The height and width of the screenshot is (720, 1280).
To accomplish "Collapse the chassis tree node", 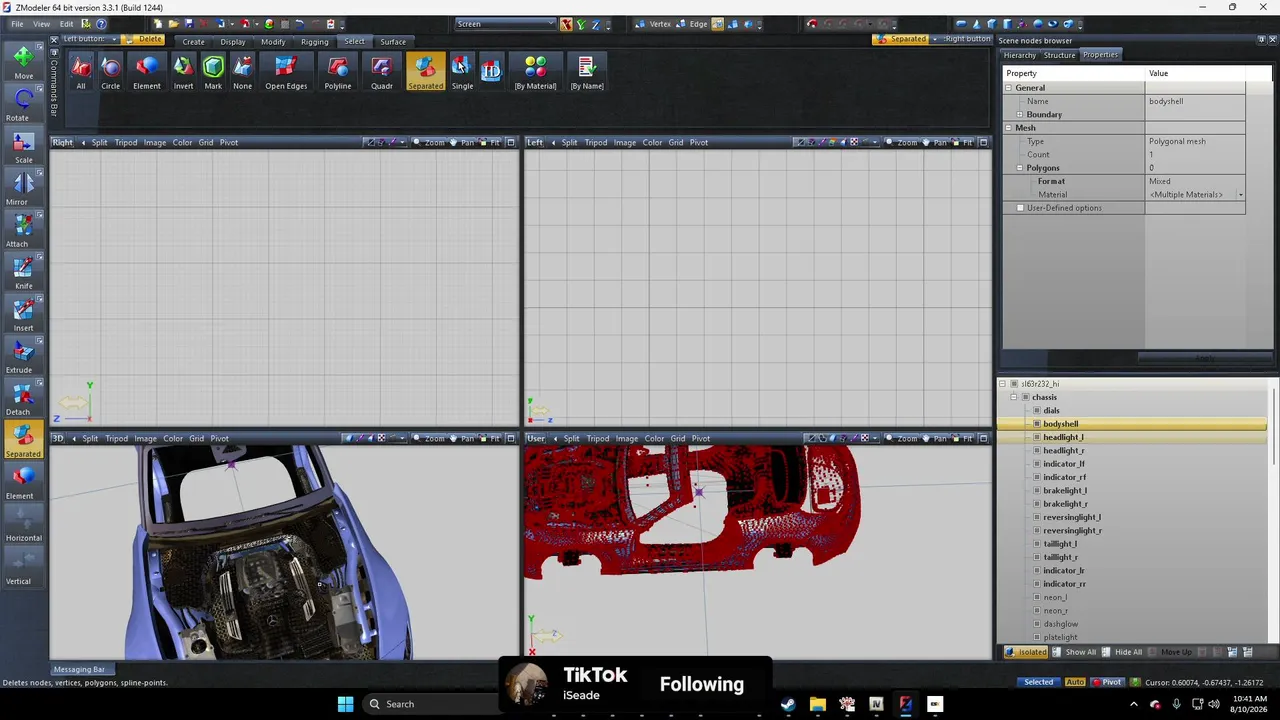I will pos(1014,397).
